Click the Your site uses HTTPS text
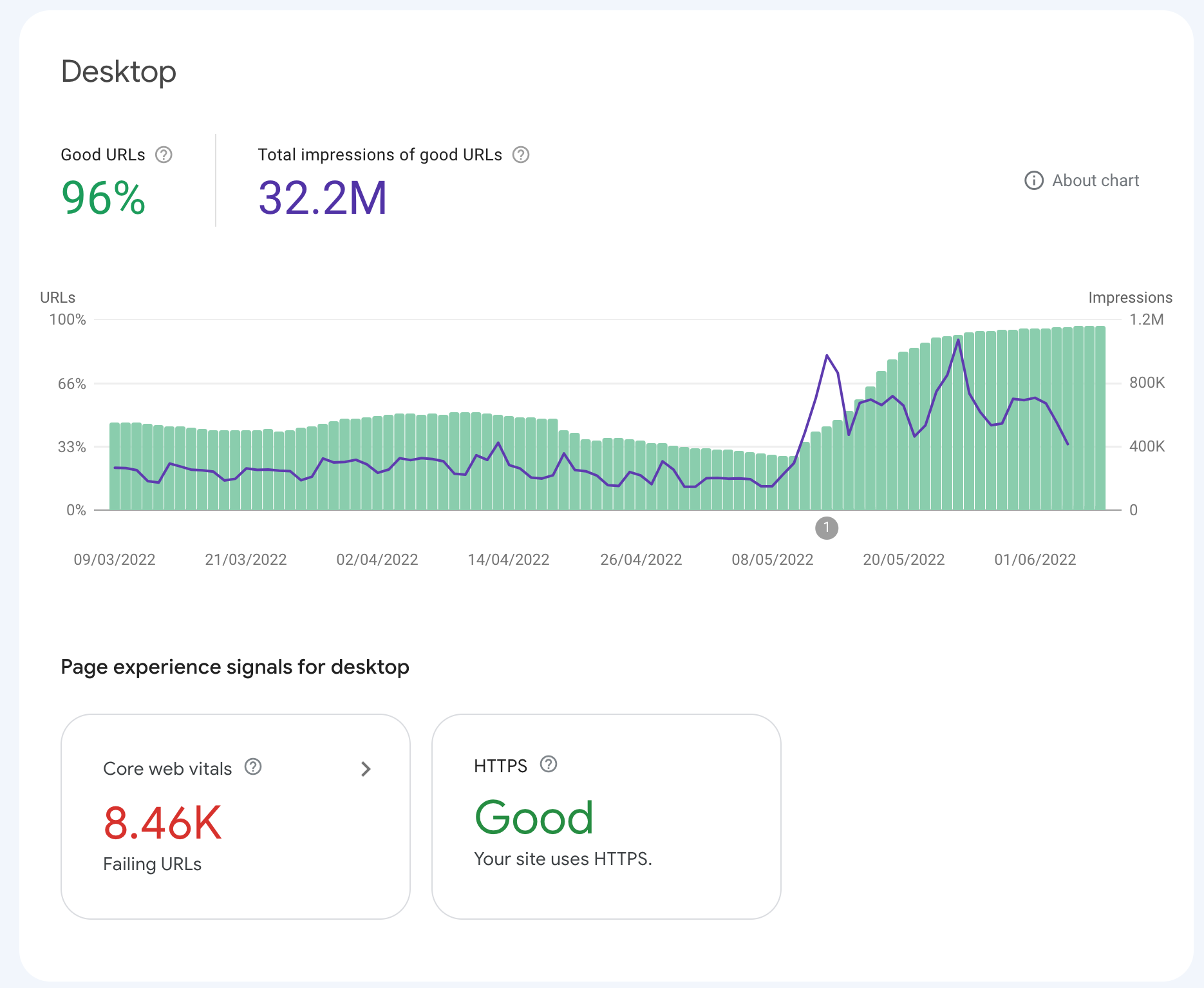This screenshot has height=988, width=1204. (563, 859)
